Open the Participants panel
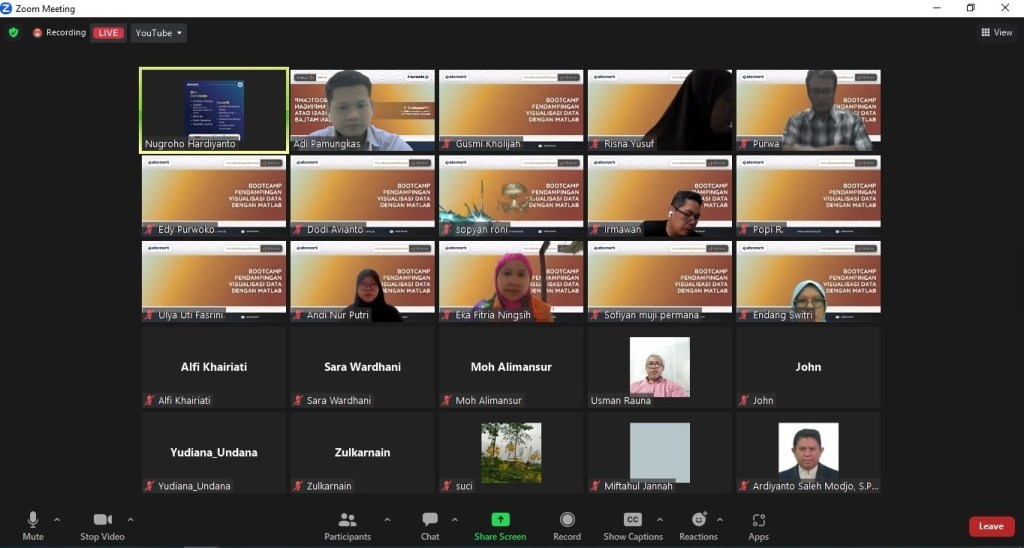 pos(347,526)
